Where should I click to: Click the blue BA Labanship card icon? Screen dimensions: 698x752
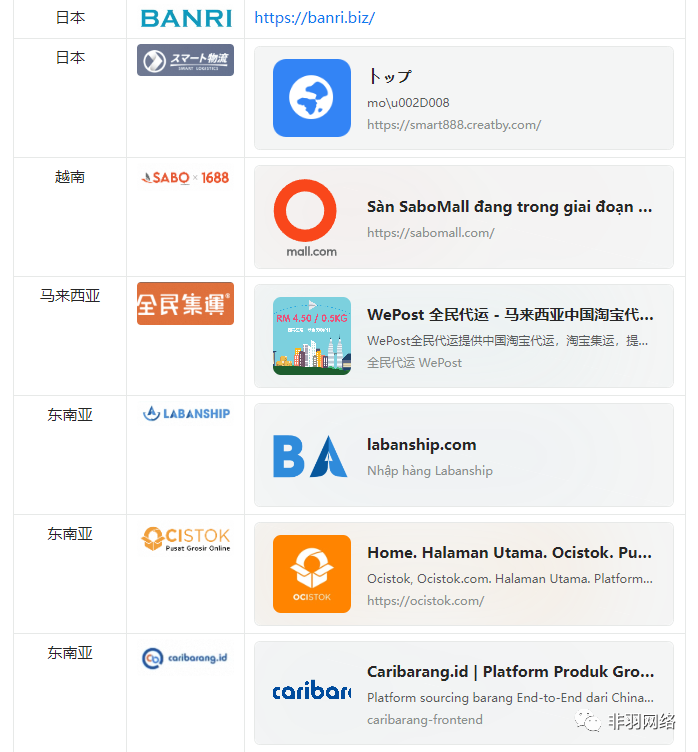(x=311, y=455)
